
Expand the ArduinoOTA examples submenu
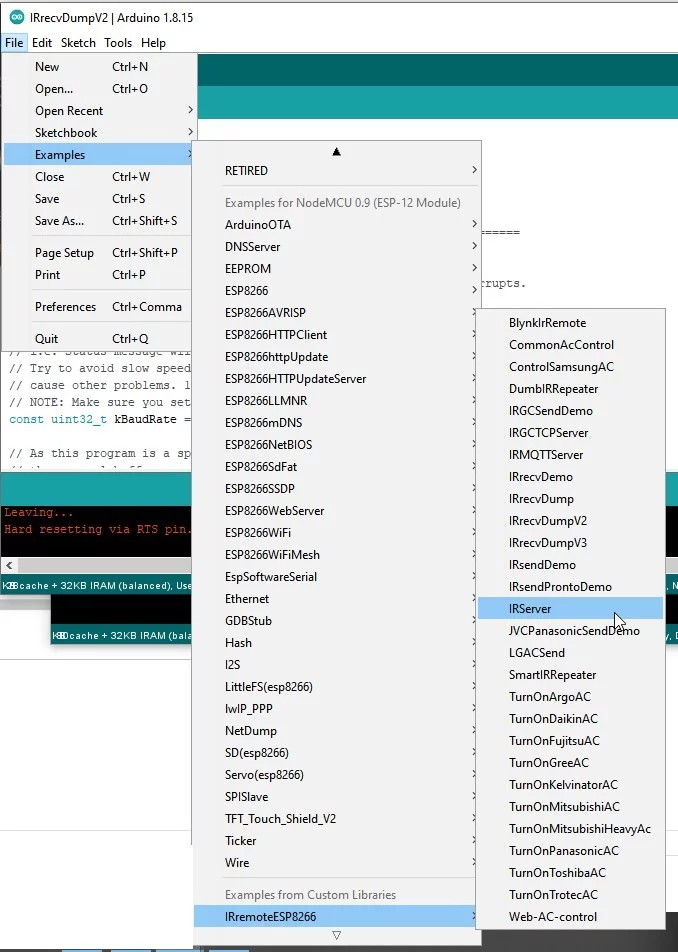pyautogui.click(x=337, y=225)
